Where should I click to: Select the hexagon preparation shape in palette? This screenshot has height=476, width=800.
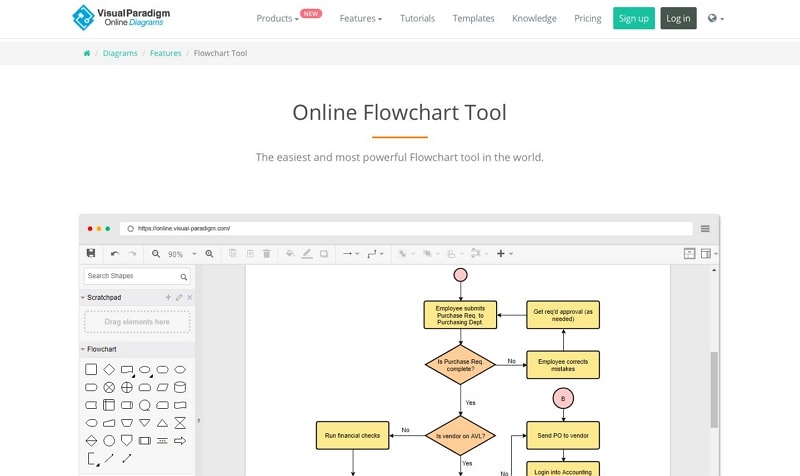180,369
